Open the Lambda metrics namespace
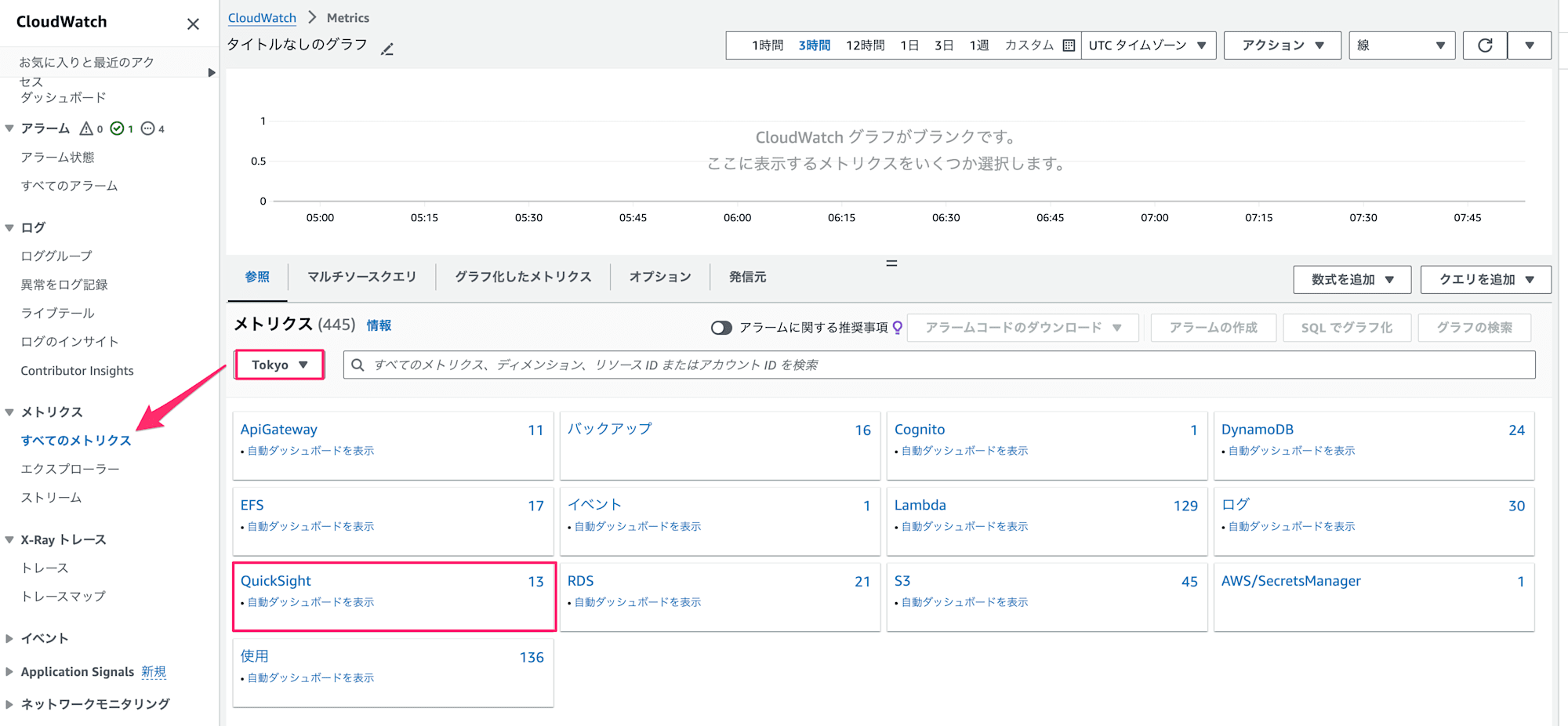Viewport: 1568px width, 726px height. pos(920,506)
